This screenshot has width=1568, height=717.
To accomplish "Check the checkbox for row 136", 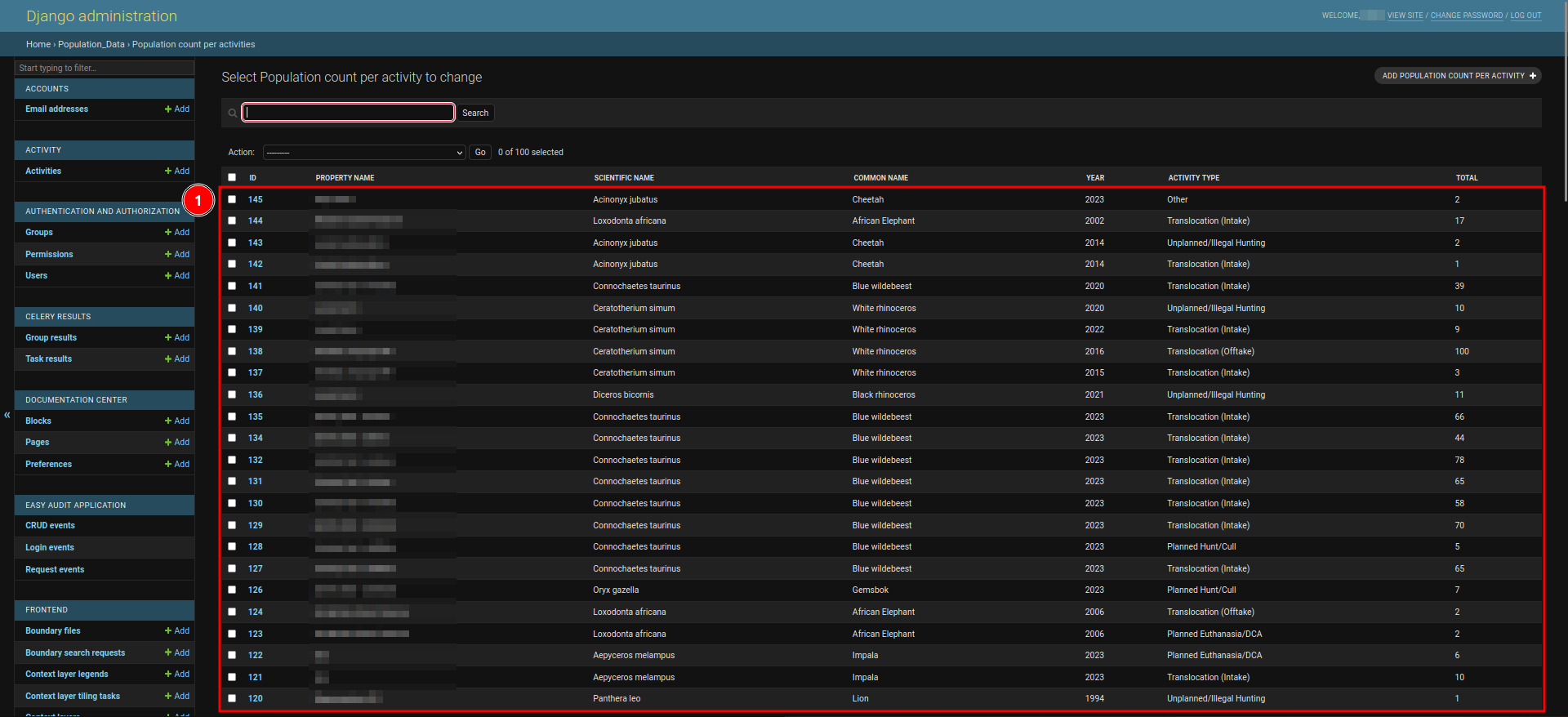I will click(232, 394).
